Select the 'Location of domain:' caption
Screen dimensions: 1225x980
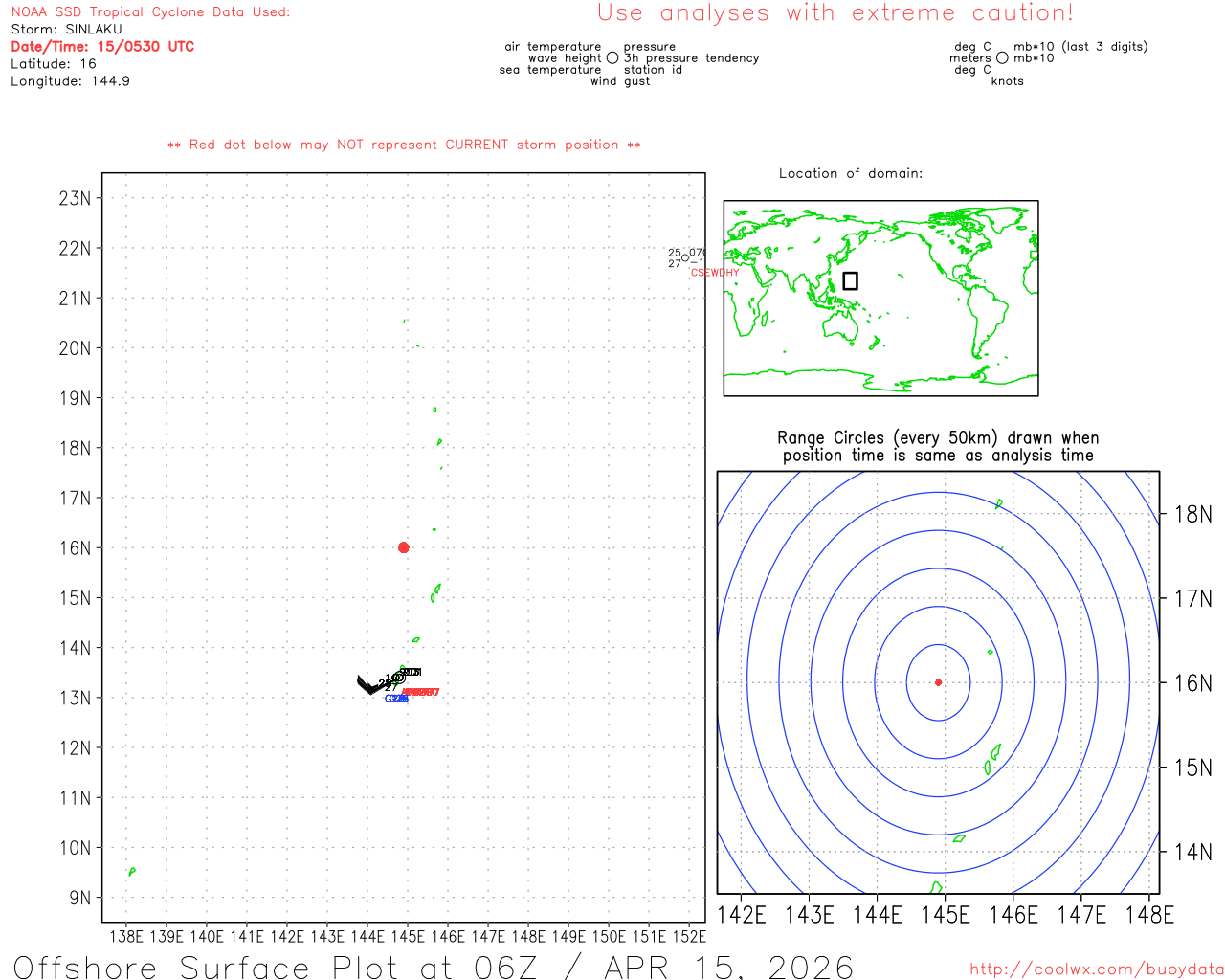coord(851,173)
